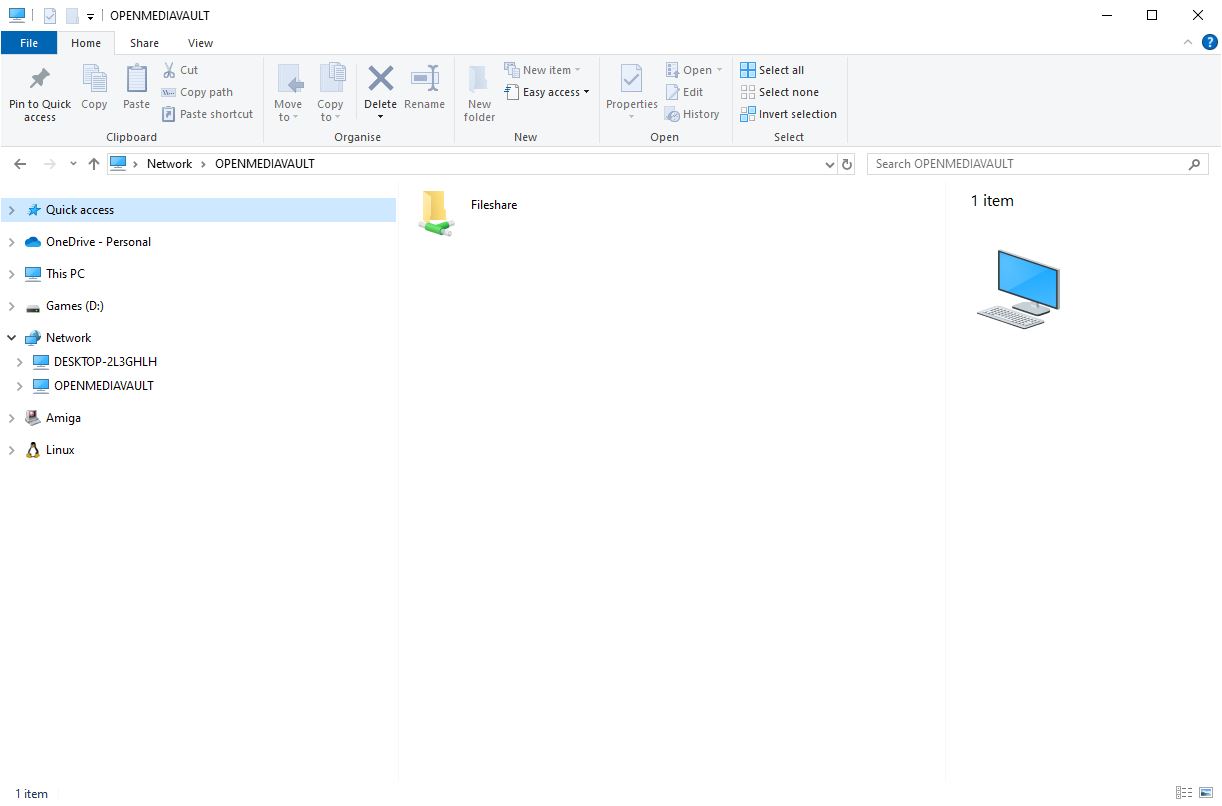
Task: Switch to the Home ribbon tab
Action: [86, 43]
